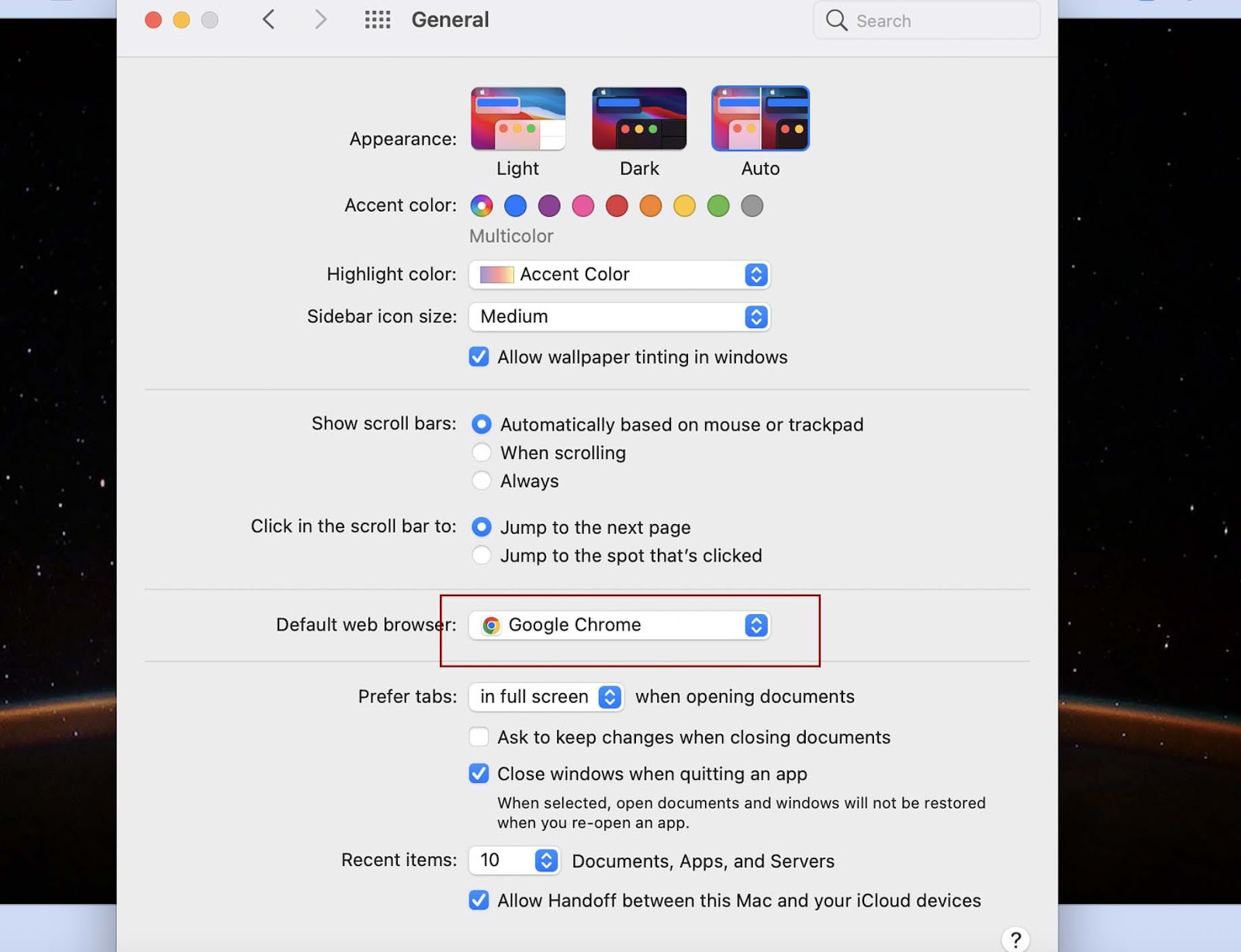1241x952 pixels.
Task: Choose the pink accent color
Action: 583,205
